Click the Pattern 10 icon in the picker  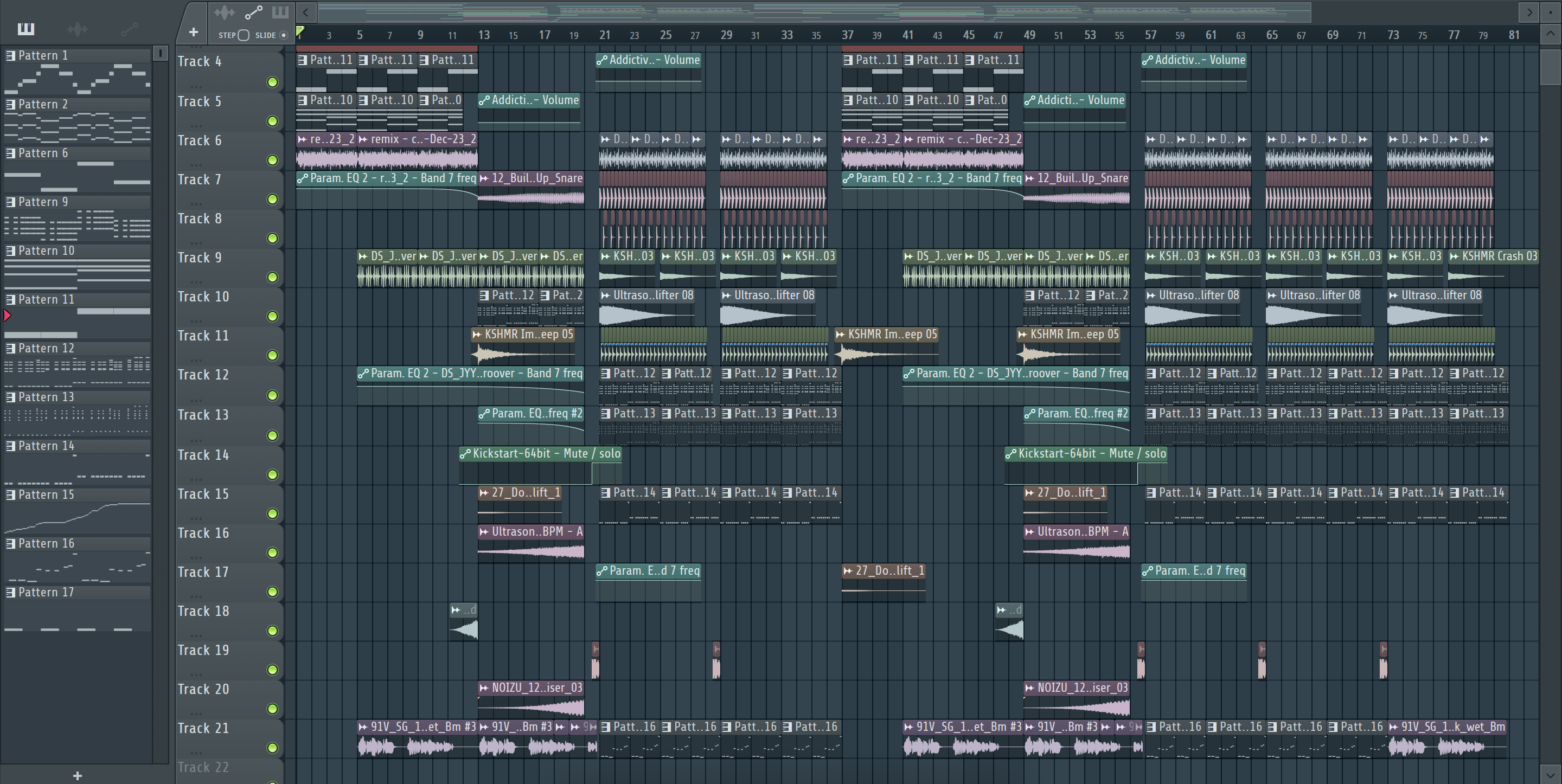11,250
